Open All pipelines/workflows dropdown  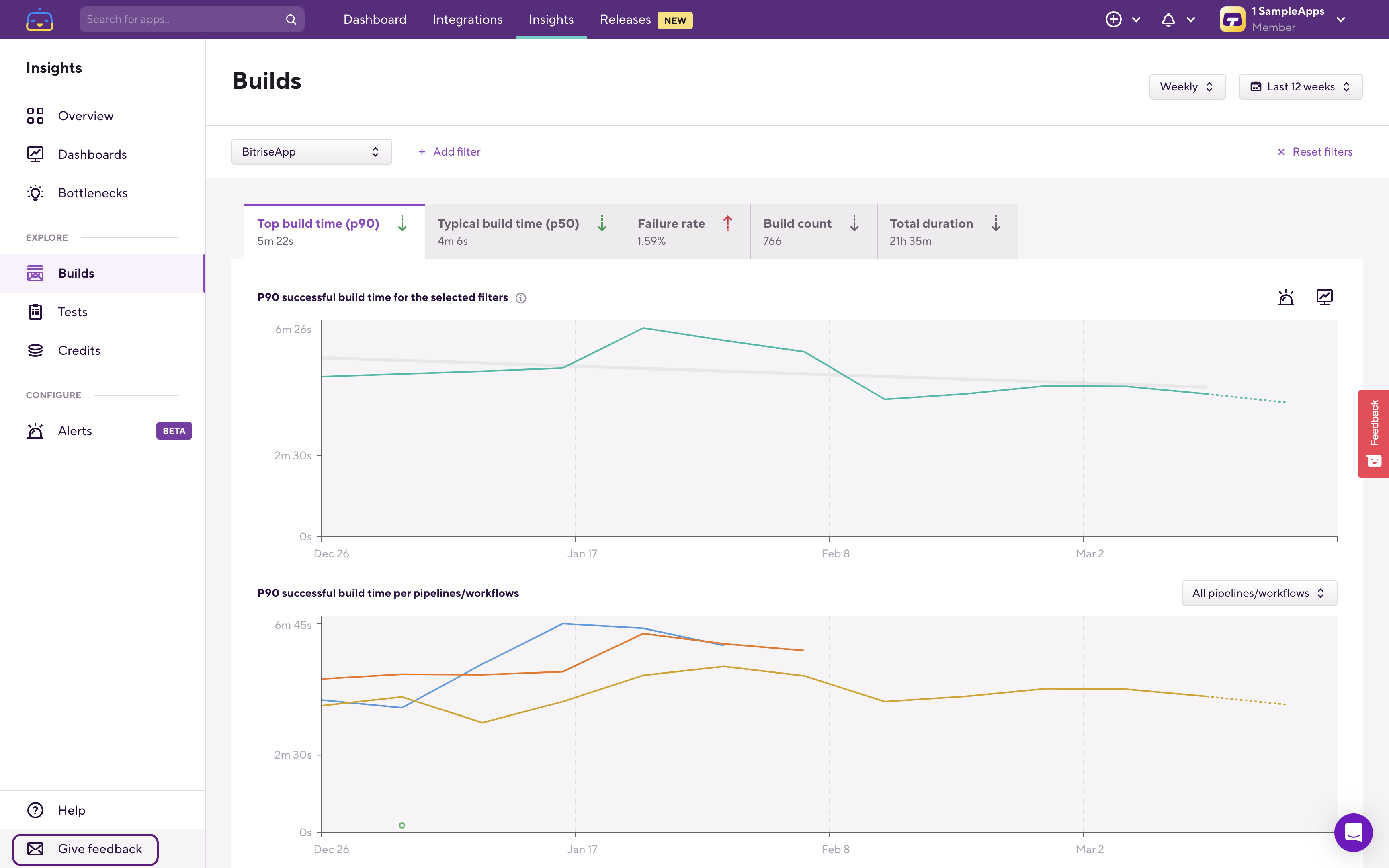(x=1259, y=593)
